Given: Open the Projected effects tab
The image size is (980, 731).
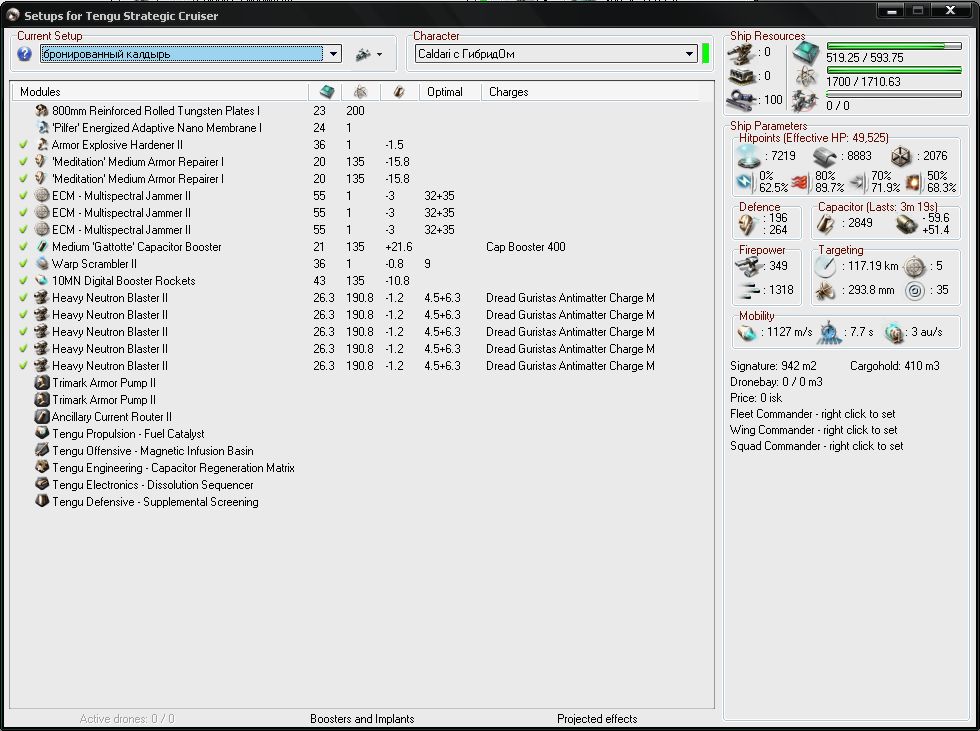Looking at the screenshot, I should (597, 719).
